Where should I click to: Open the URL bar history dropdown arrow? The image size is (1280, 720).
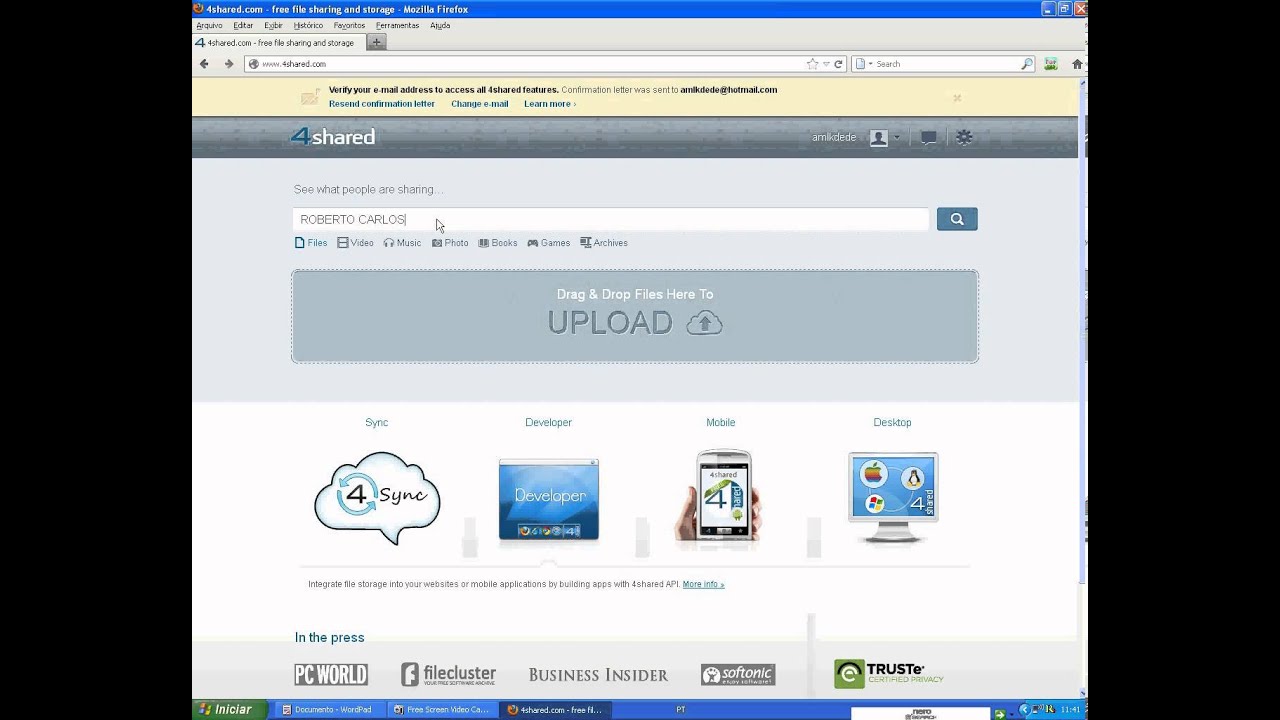click(825, 63)
